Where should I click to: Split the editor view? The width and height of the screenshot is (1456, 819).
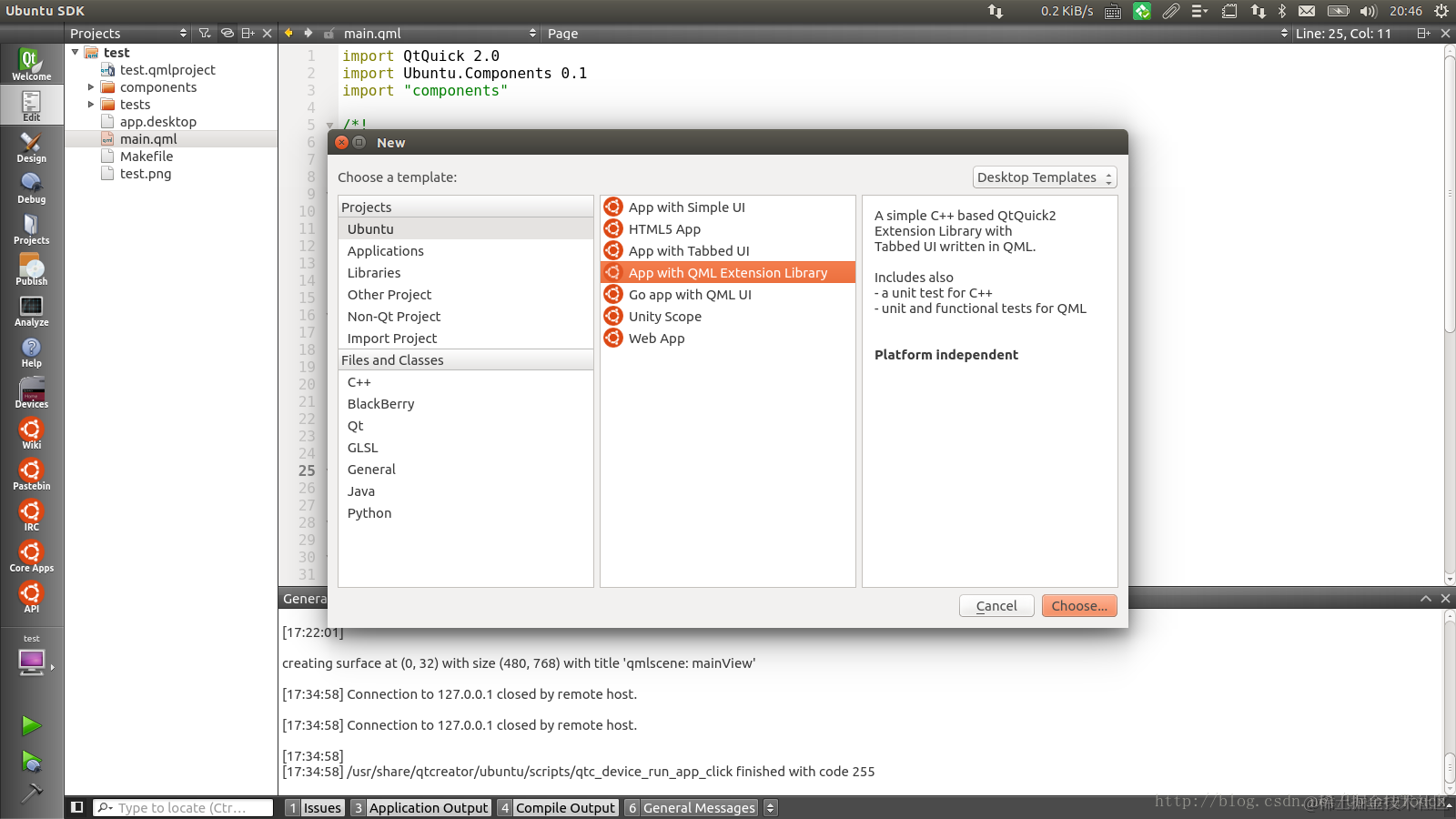(1424, 34)
